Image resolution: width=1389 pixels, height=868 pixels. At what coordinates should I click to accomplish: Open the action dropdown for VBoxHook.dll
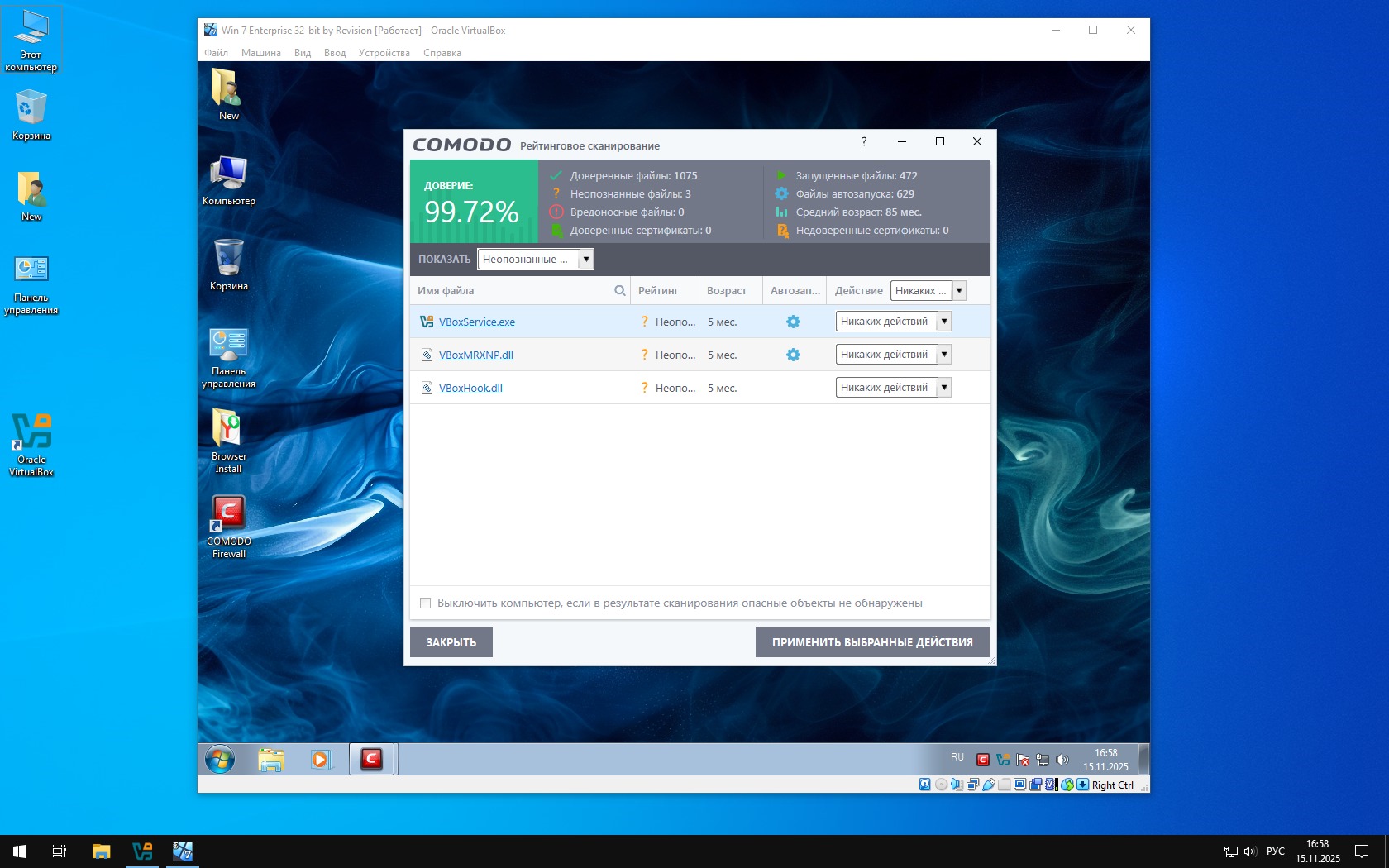click(943, 388)
